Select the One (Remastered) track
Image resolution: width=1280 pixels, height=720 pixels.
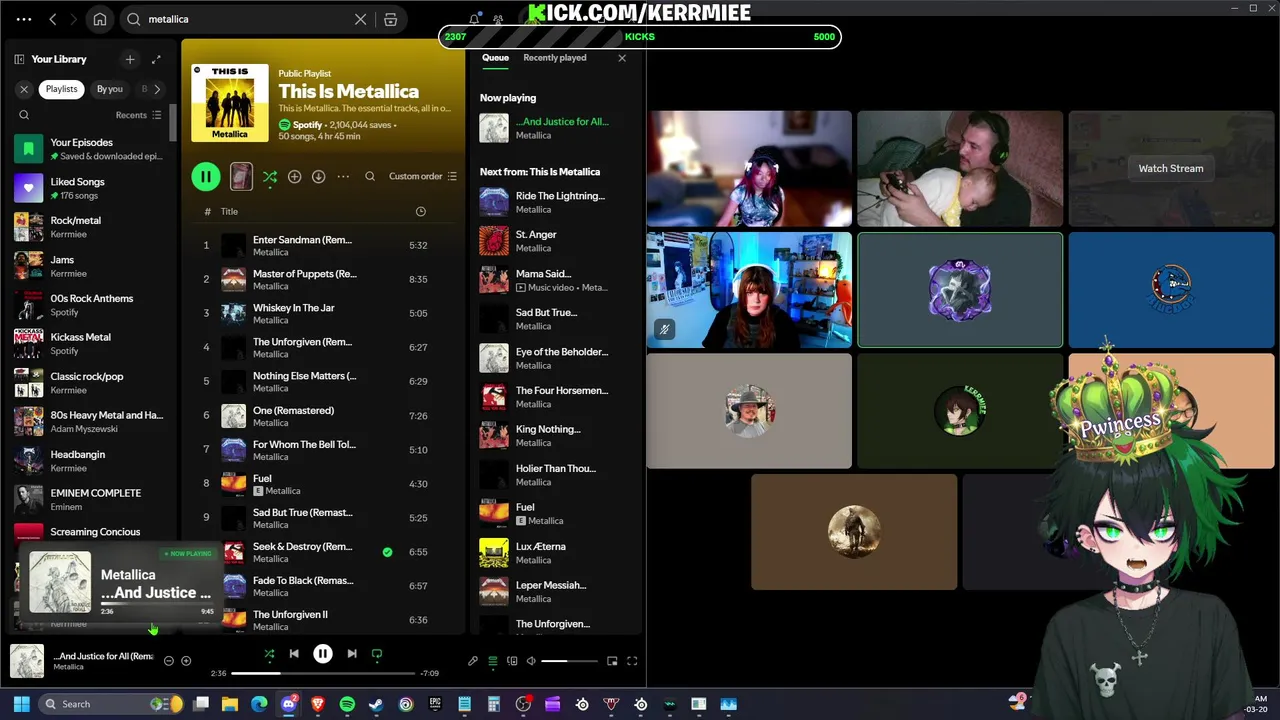coord(325,416)
